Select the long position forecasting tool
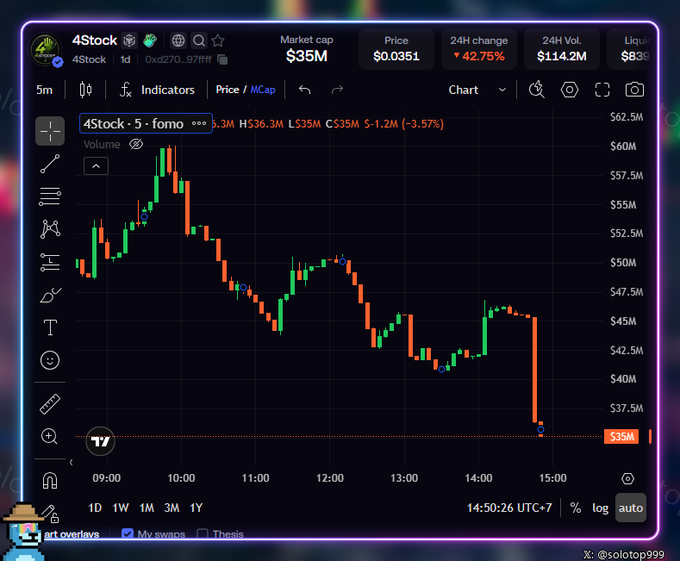Image resolution: width=680 pixels, height=561 pixels. (x=50, y=262)
